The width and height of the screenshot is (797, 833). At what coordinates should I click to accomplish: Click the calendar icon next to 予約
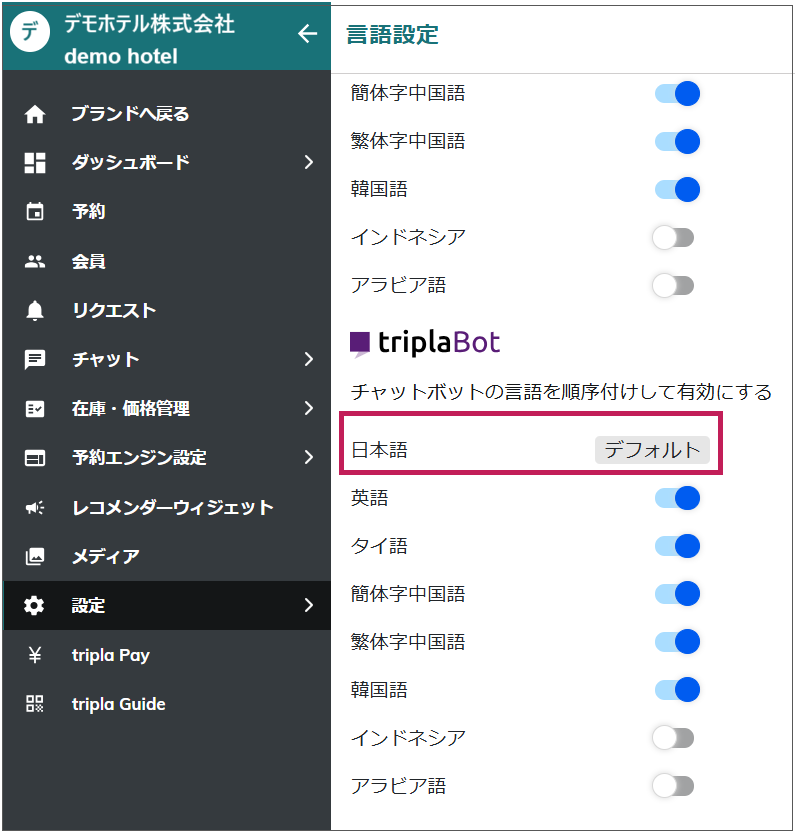pos(35,211)
